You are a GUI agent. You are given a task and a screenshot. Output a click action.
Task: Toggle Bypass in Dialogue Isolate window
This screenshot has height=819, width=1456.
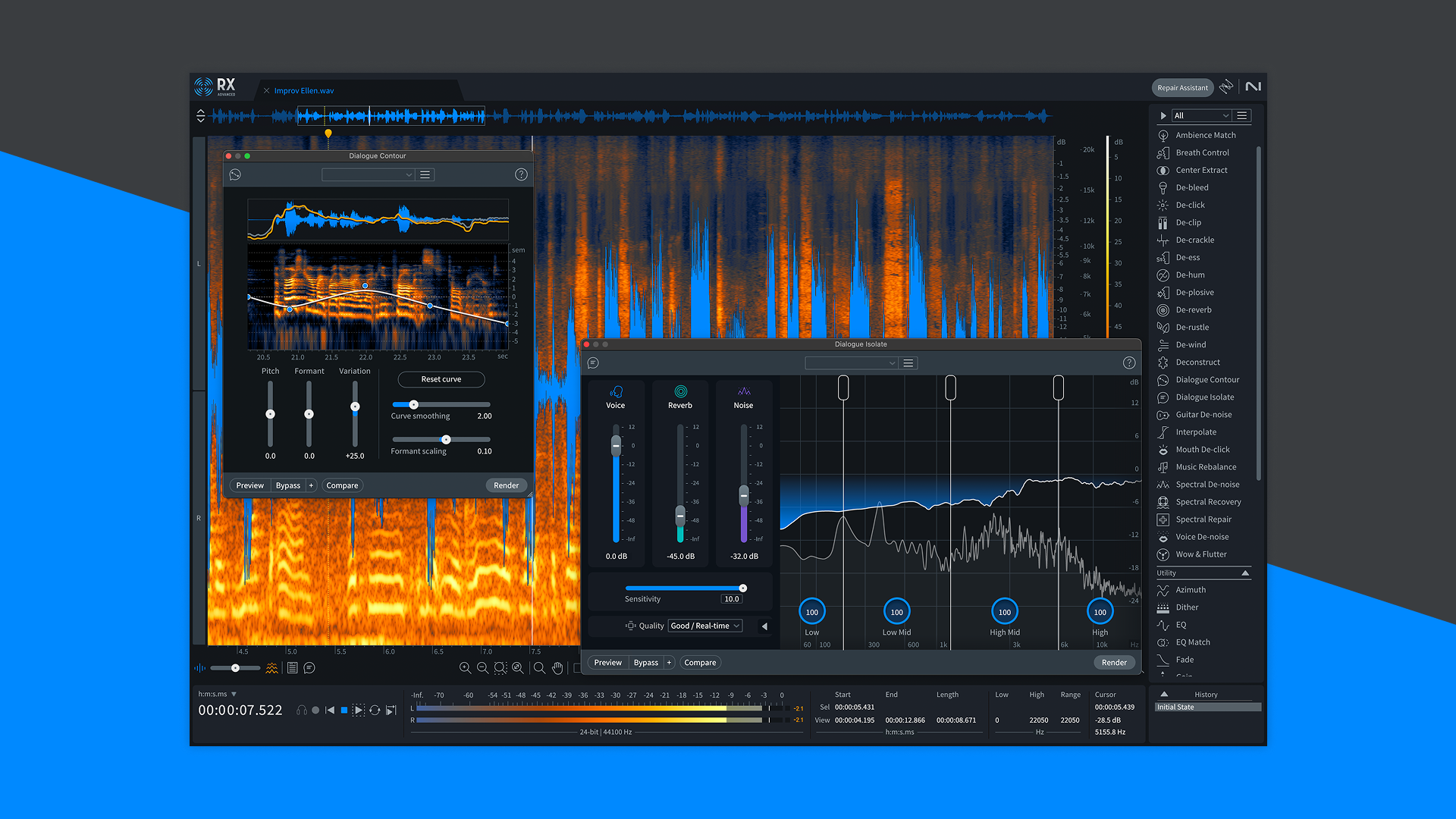[645, 663]
